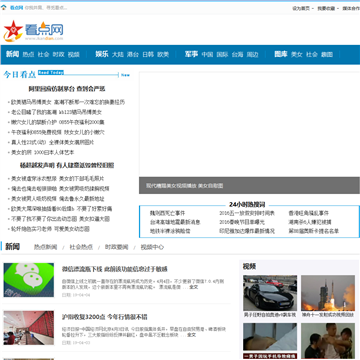Open hot search starting with 地铁

[170, 231]
